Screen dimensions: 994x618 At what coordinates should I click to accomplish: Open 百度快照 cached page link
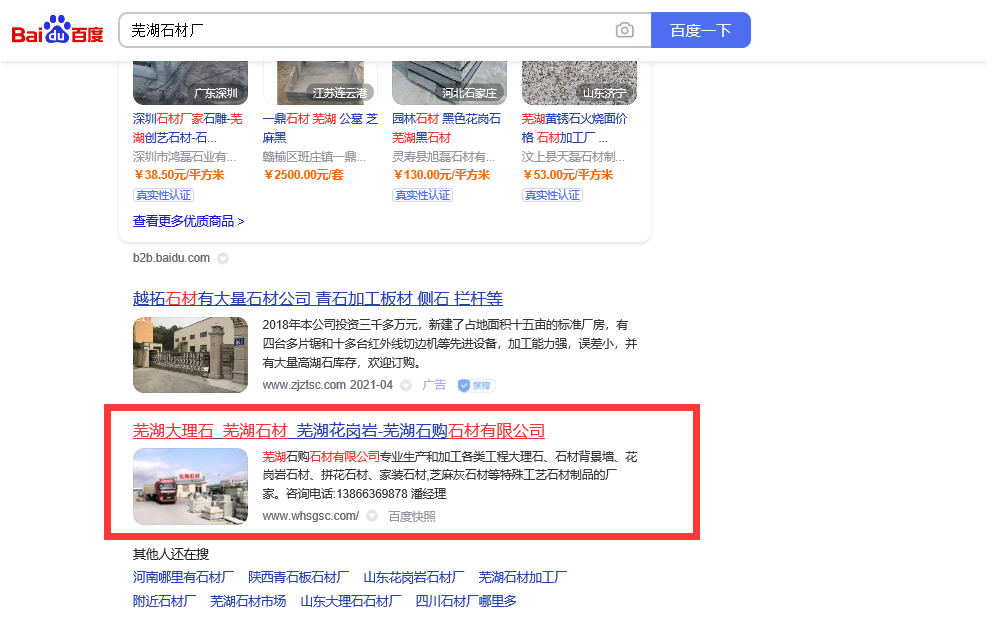411,516
